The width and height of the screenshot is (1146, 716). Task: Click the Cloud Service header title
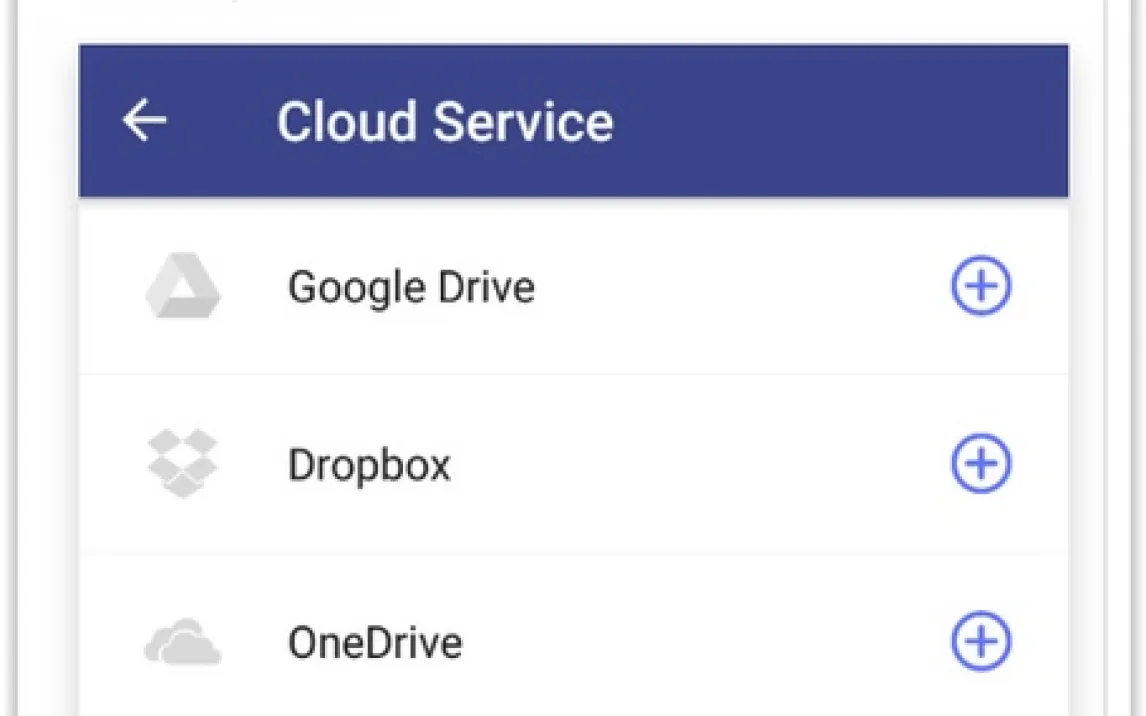click(x=444, y=121)
